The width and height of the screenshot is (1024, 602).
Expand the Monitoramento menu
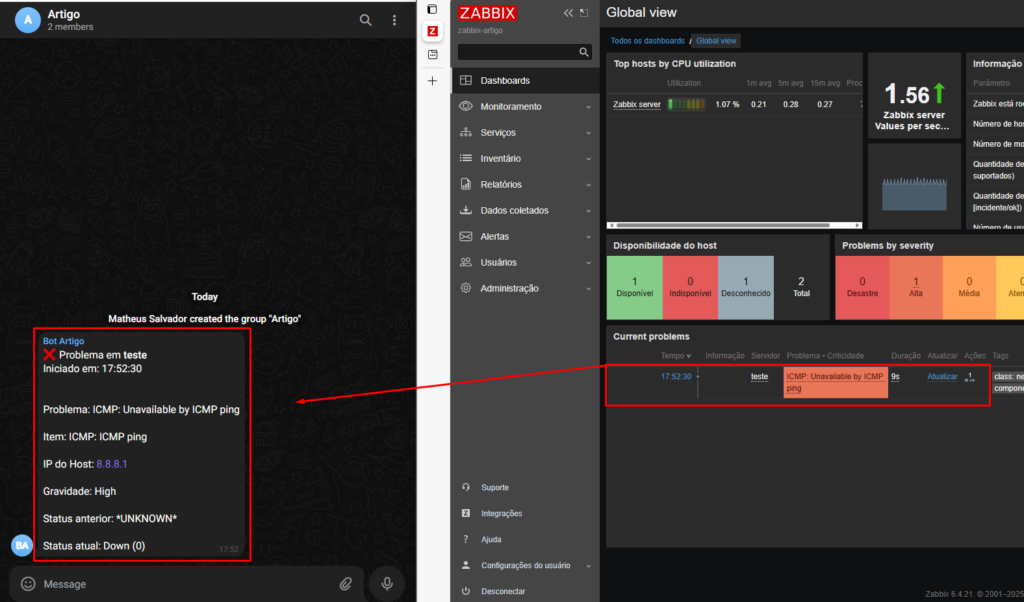pyautogui.click(x=525, y=106)
